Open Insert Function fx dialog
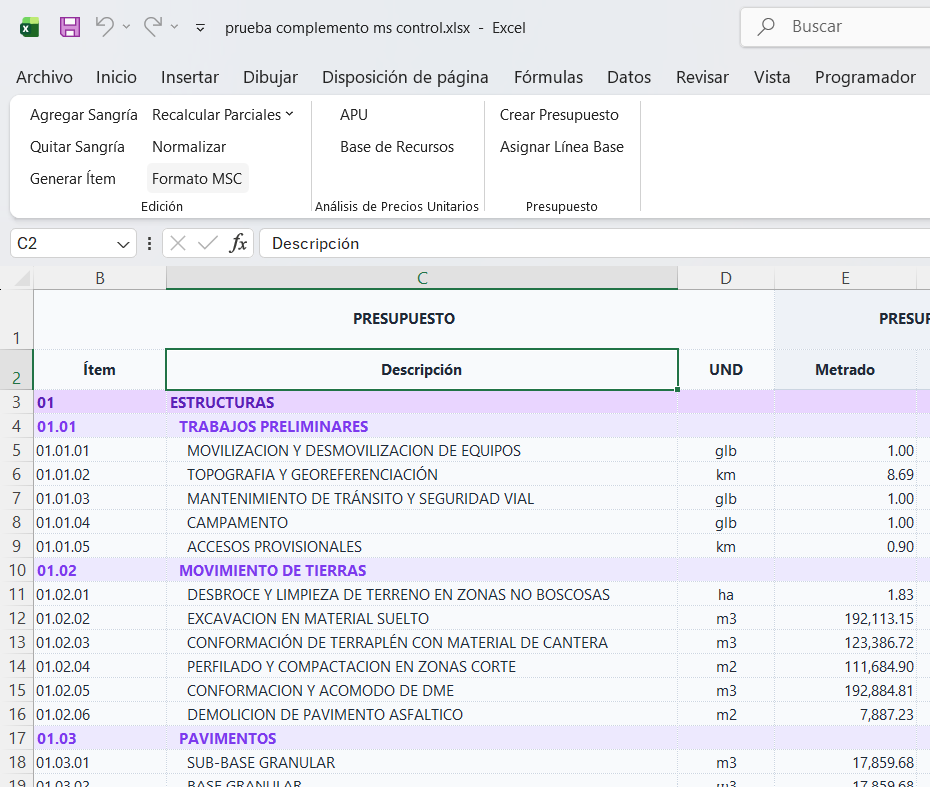 click(x=238, y=243)
